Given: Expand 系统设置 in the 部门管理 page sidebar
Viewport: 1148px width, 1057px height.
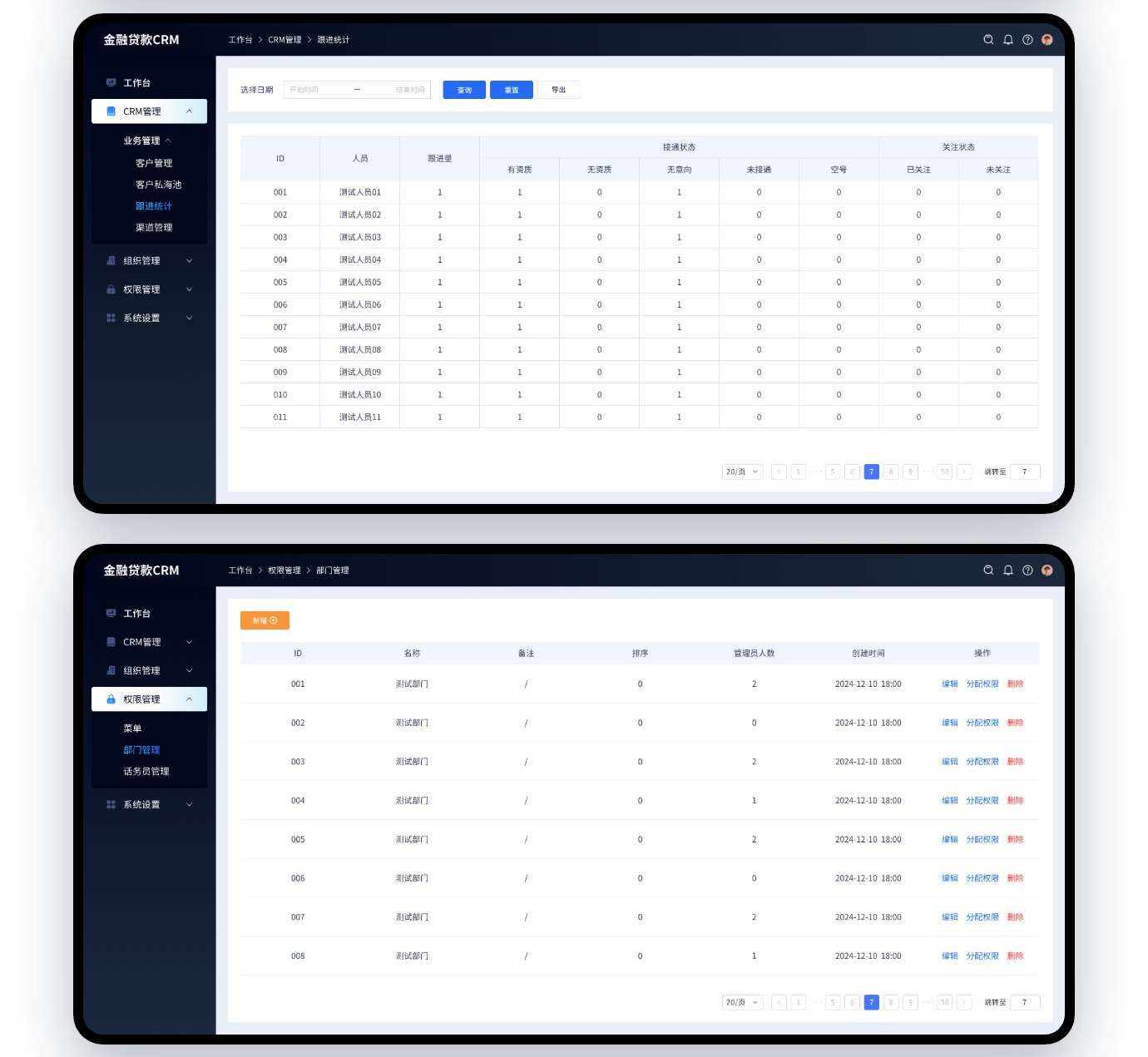Looking at the screenshot, I should 189,805.
